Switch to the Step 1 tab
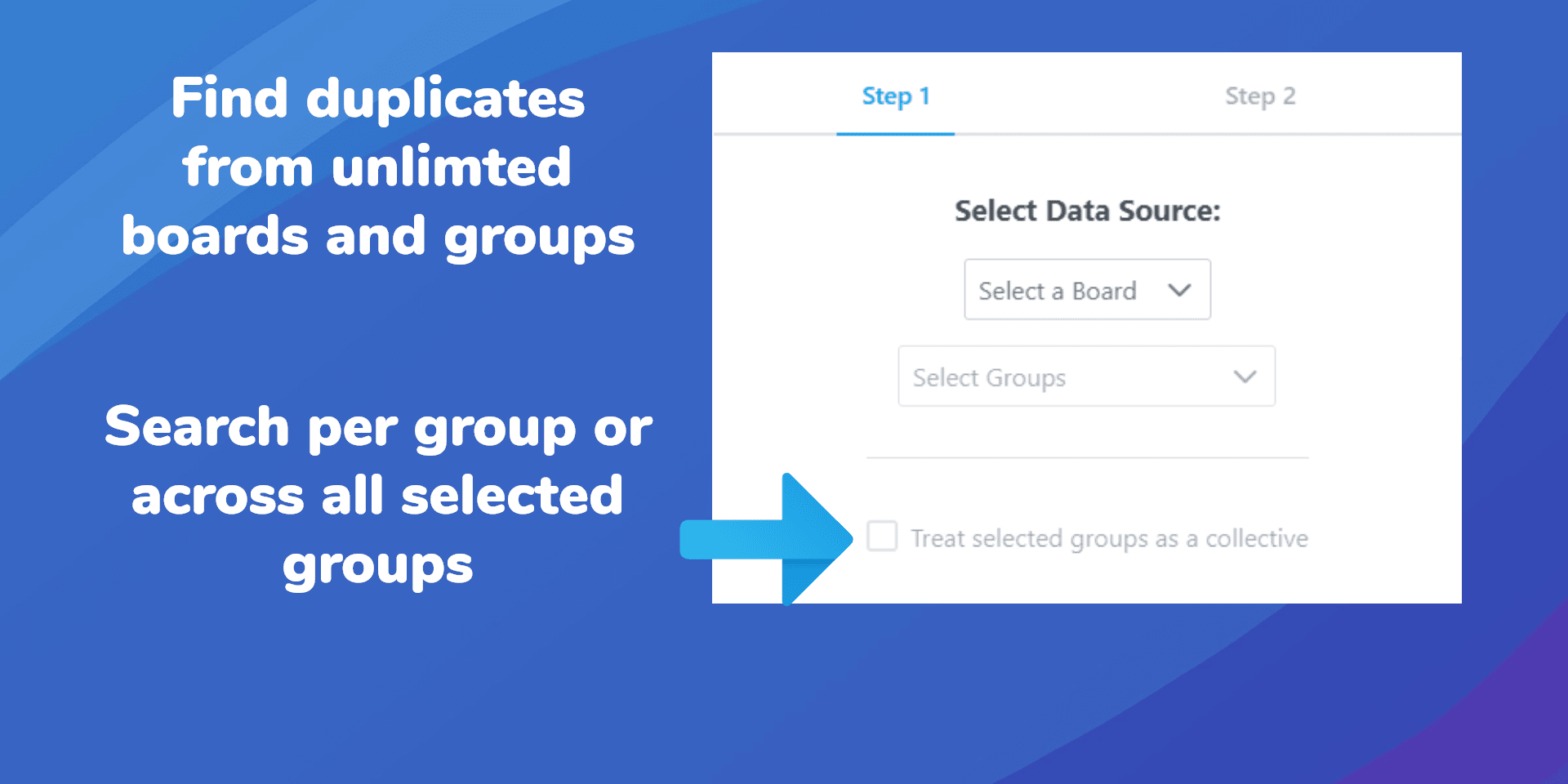 click(x=896, y=96)
